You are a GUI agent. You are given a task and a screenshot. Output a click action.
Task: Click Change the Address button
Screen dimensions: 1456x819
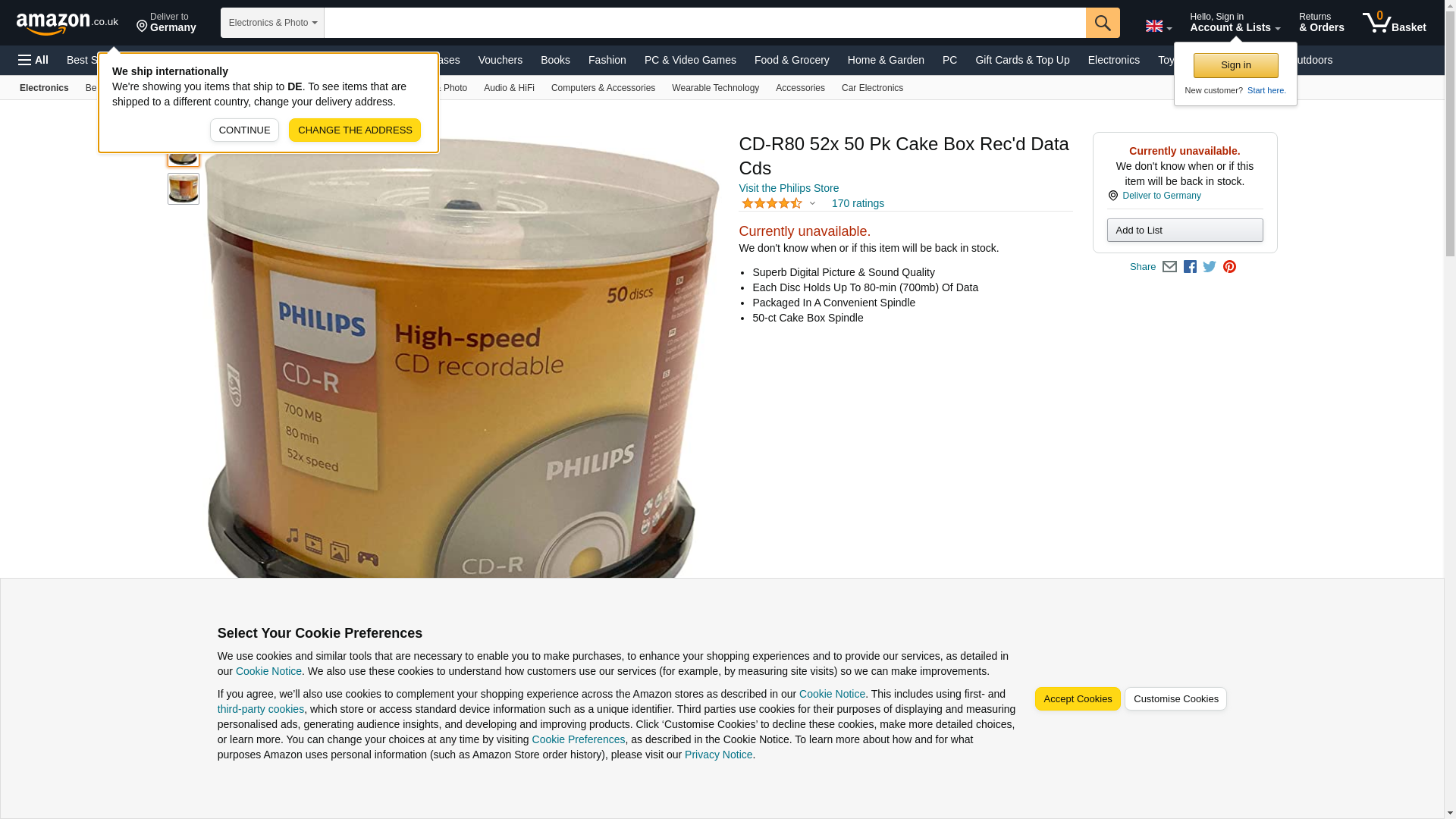[354, 130]
